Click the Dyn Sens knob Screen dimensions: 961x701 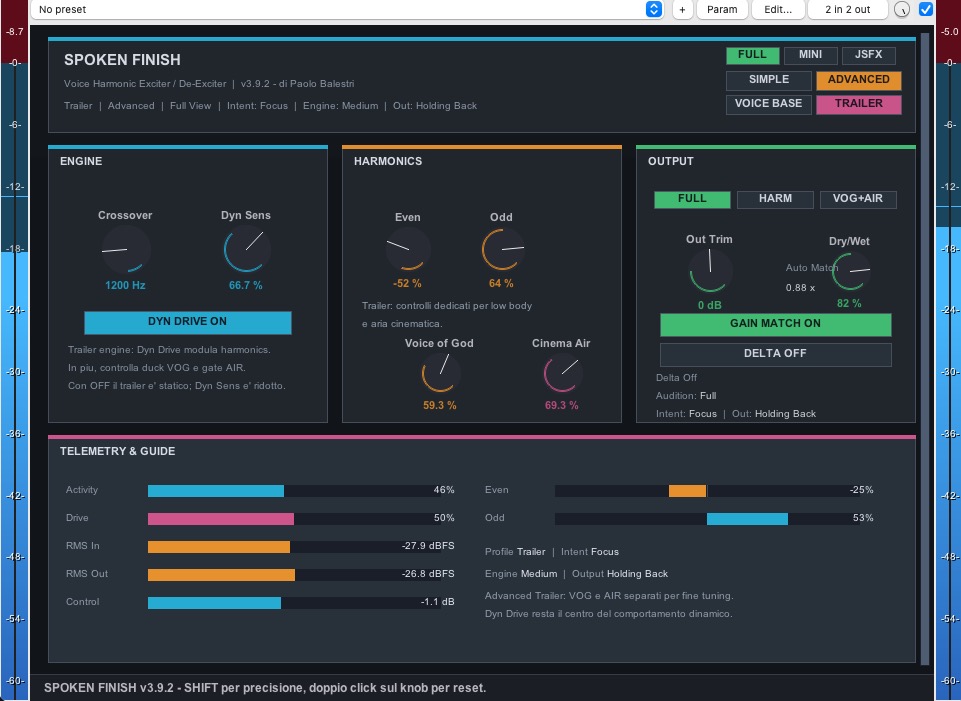tap(247, 249)
